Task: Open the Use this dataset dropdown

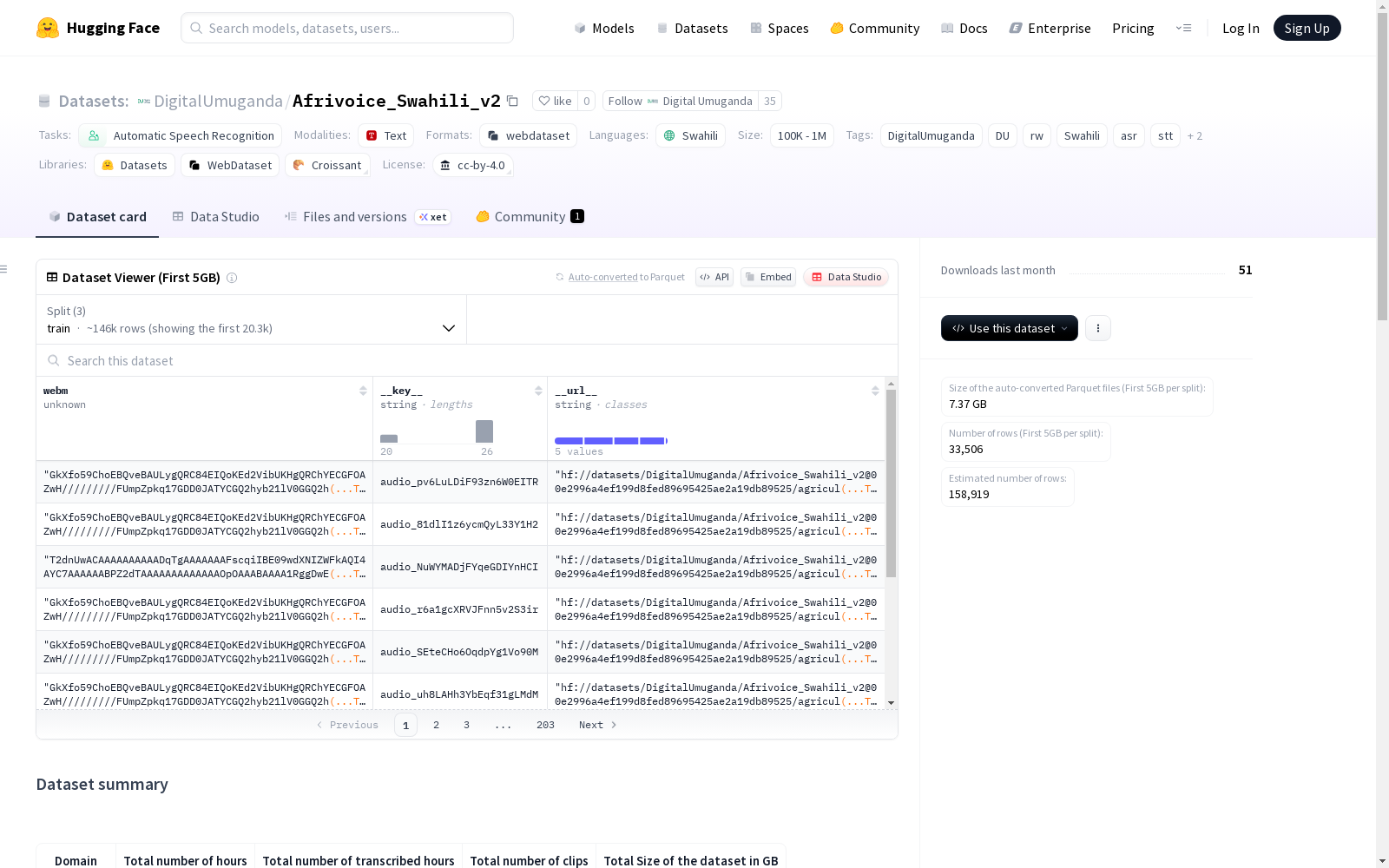Action: [1010, 328]
